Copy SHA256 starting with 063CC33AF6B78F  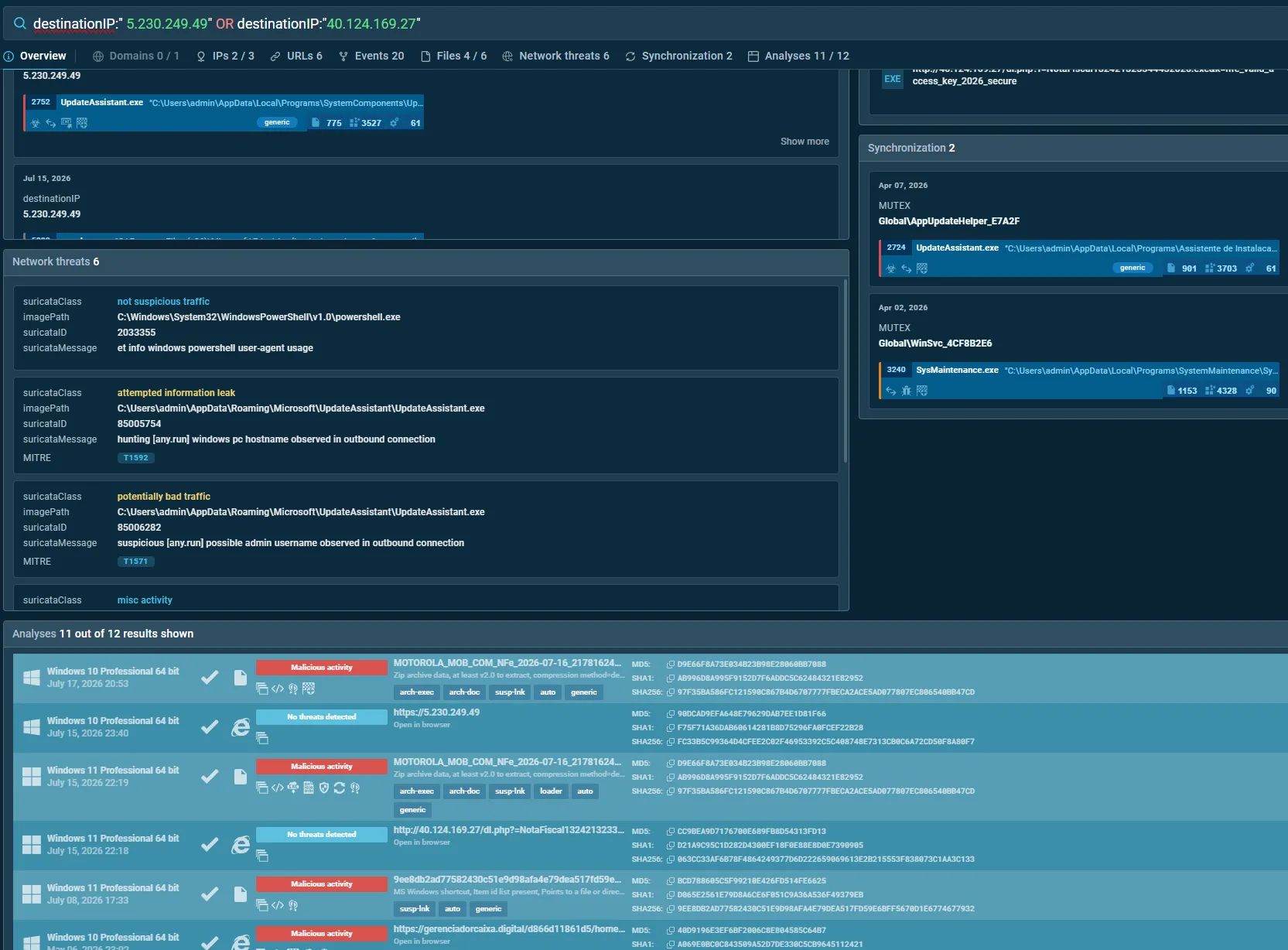tap(671, 859)
